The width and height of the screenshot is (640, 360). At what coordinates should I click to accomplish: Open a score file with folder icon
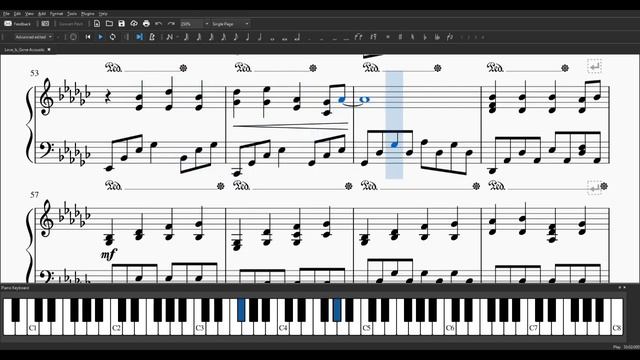click(109, 24)
